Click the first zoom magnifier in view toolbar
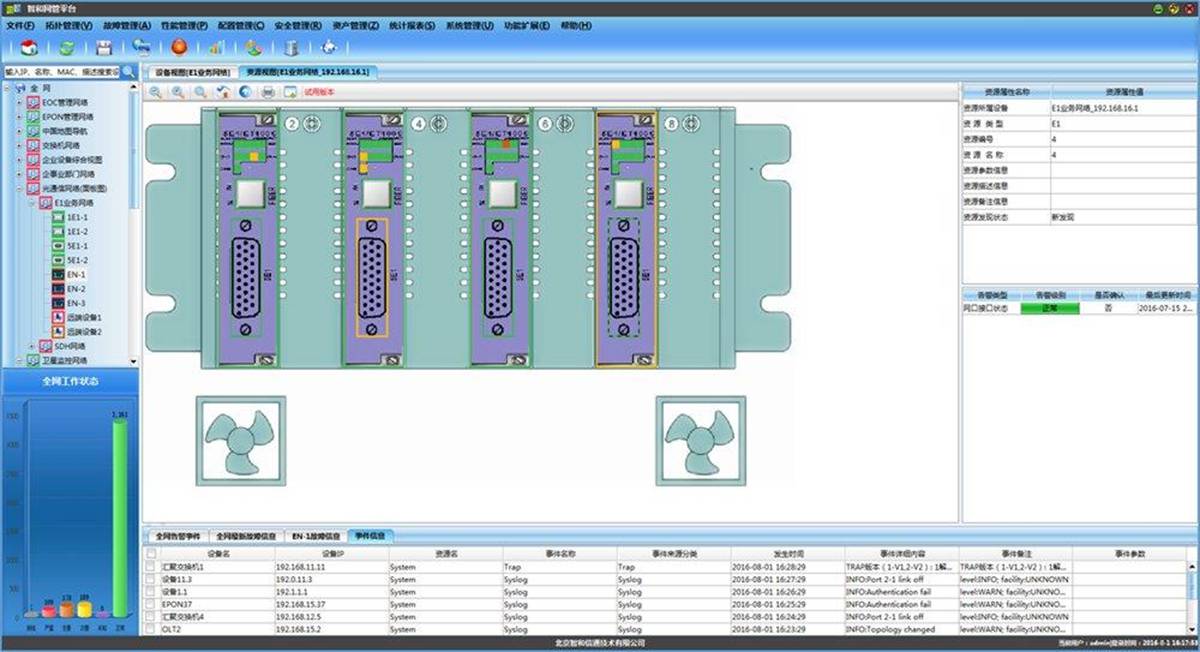This screenshot has height=652, width=1200. 157,92
